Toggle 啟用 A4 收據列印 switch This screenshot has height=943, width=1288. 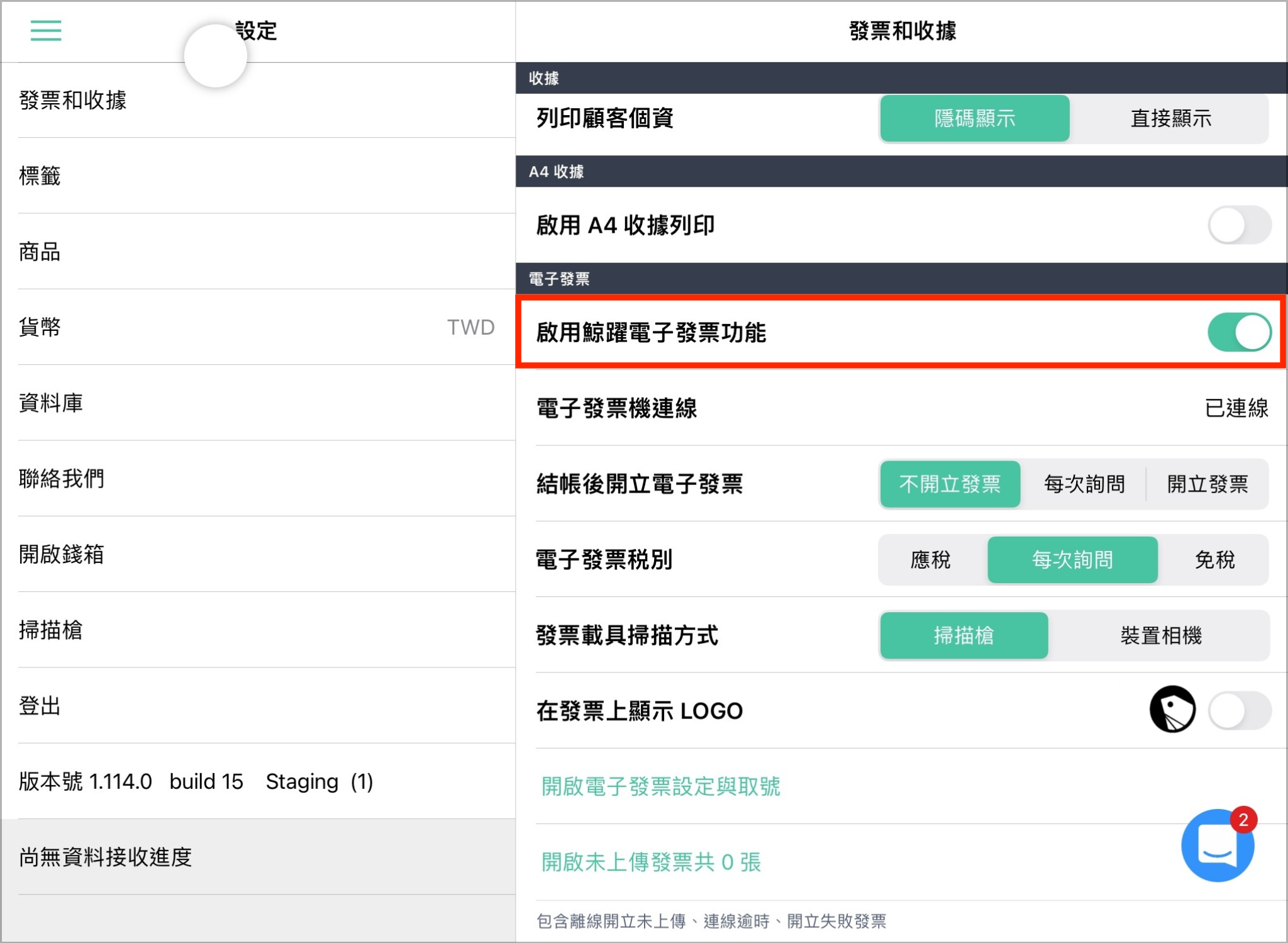tap(1239, 225)
